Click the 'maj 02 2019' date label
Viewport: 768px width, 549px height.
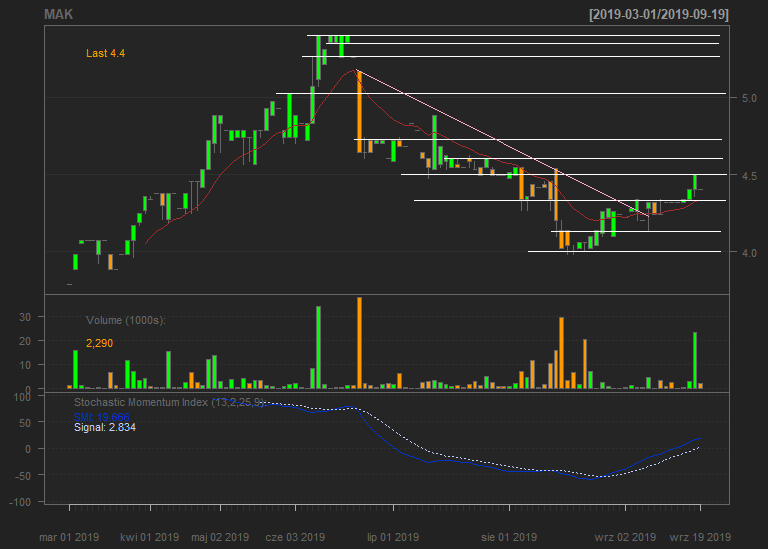[x=220, y=537]
